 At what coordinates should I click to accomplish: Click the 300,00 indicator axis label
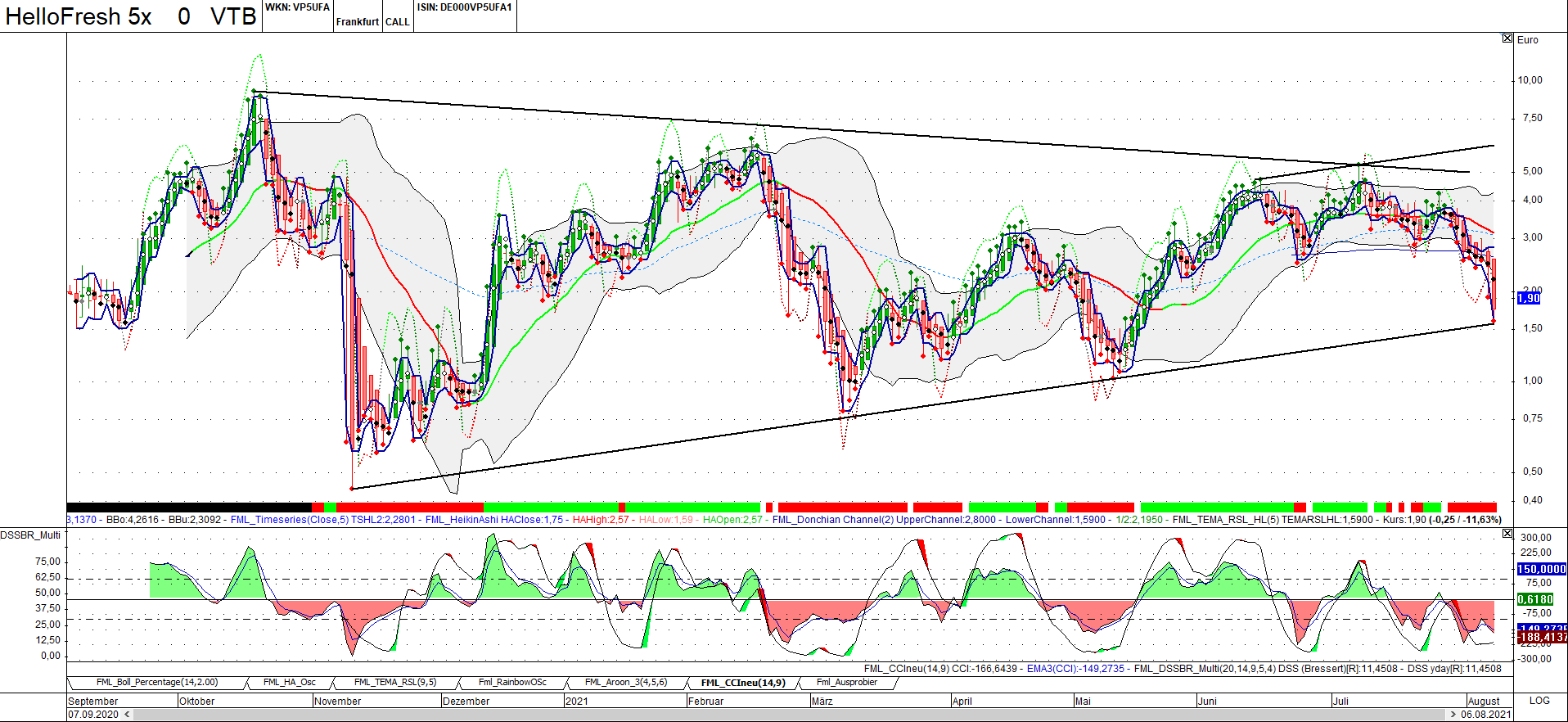point(1536,538)
